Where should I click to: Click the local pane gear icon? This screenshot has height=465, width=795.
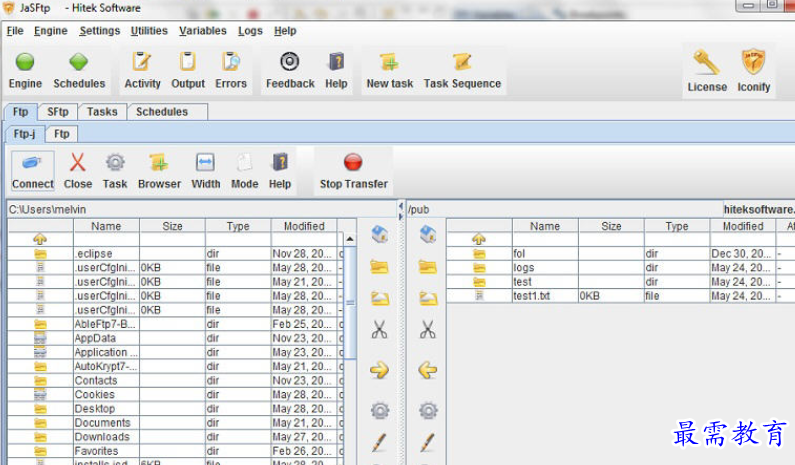pos(380,410)
